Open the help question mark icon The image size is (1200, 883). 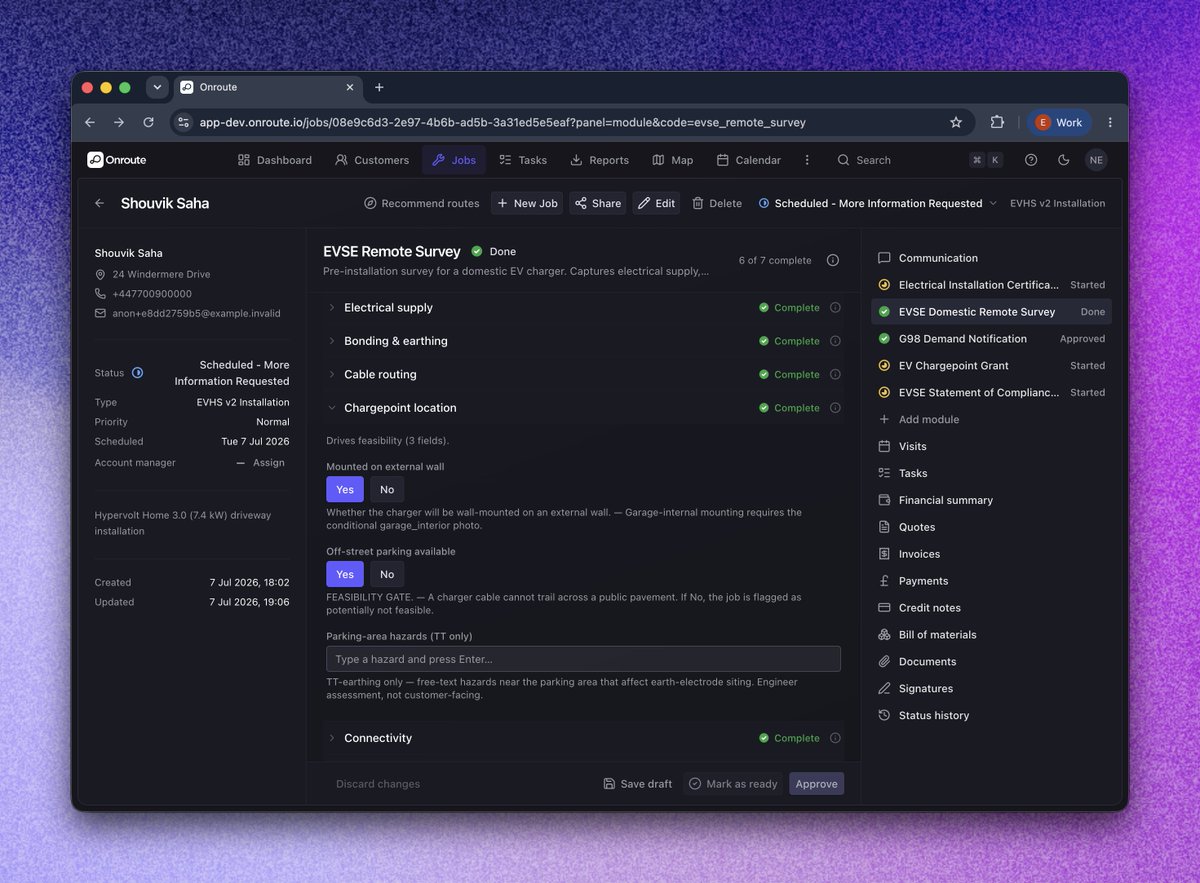coord(1031,160)
